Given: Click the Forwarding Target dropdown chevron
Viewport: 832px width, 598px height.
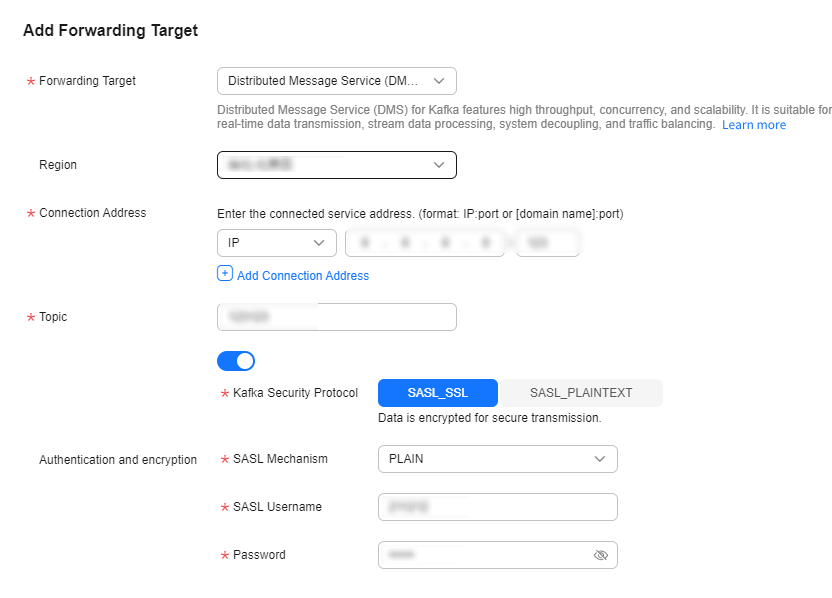Looking at the screenshot, I should coord(439,81).
